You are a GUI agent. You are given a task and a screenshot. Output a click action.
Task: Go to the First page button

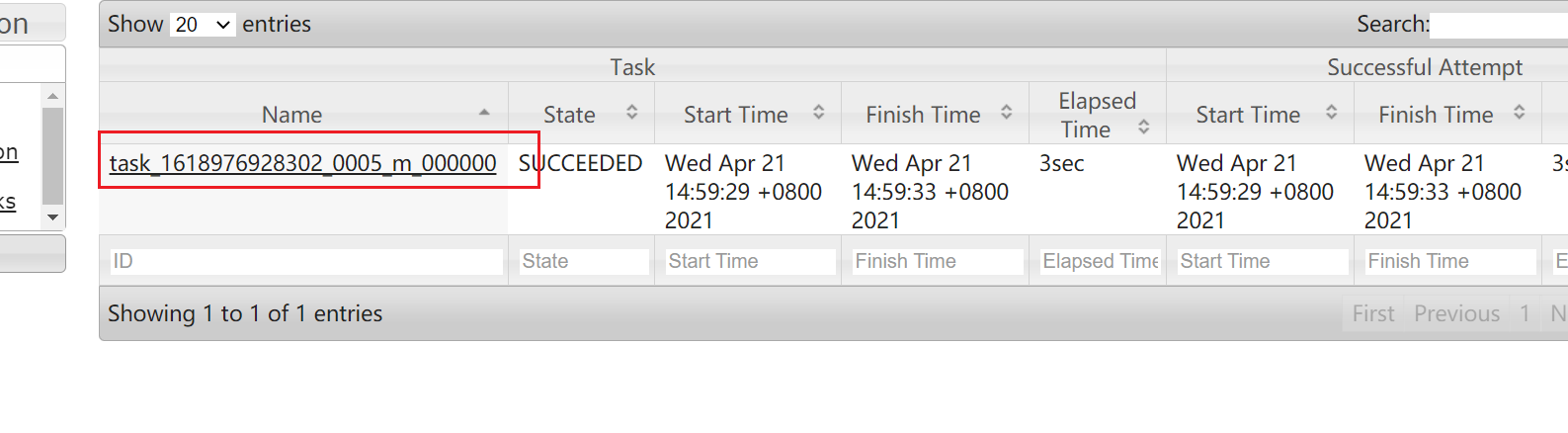click(1373, 313)
